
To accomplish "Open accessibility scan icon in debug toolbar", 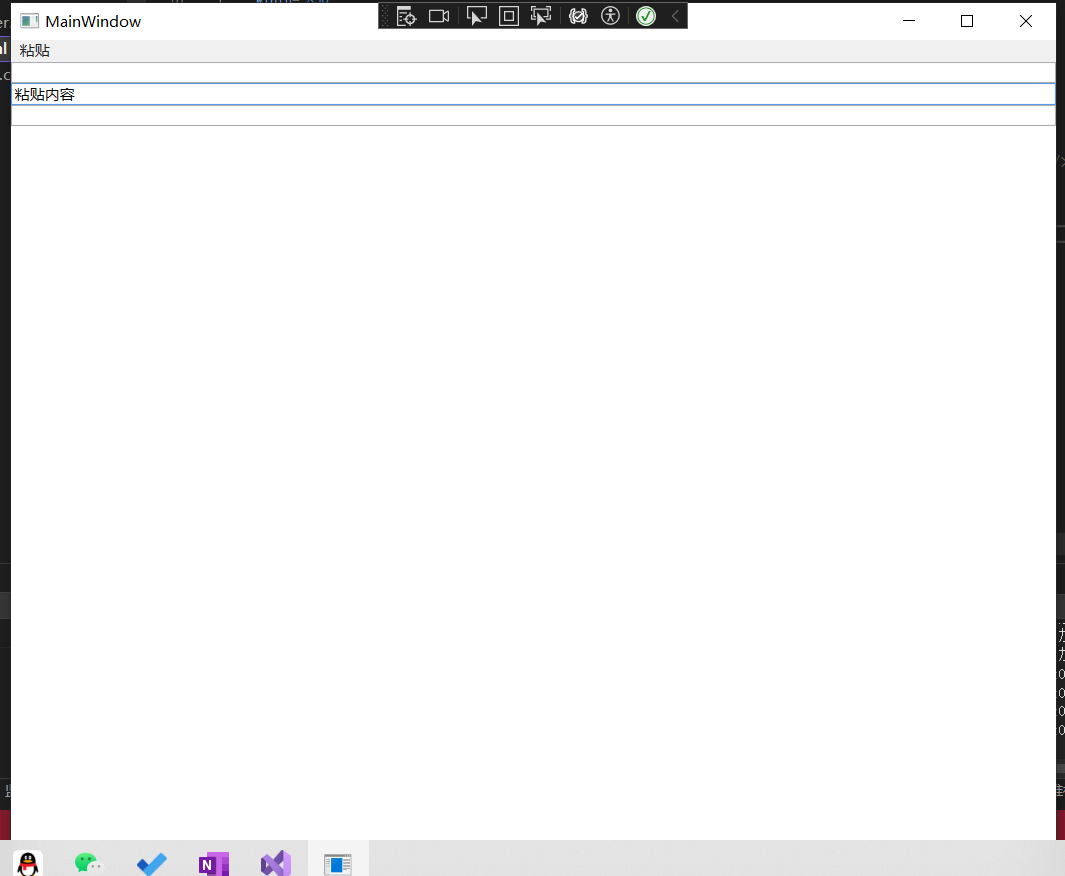I will (611, 16).
